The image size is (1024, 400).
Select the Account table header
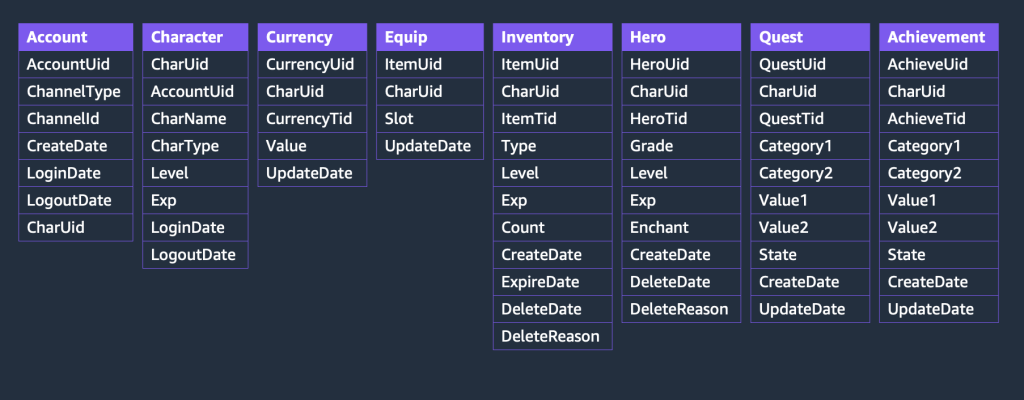pyautogui.click(x=76, y=37)
